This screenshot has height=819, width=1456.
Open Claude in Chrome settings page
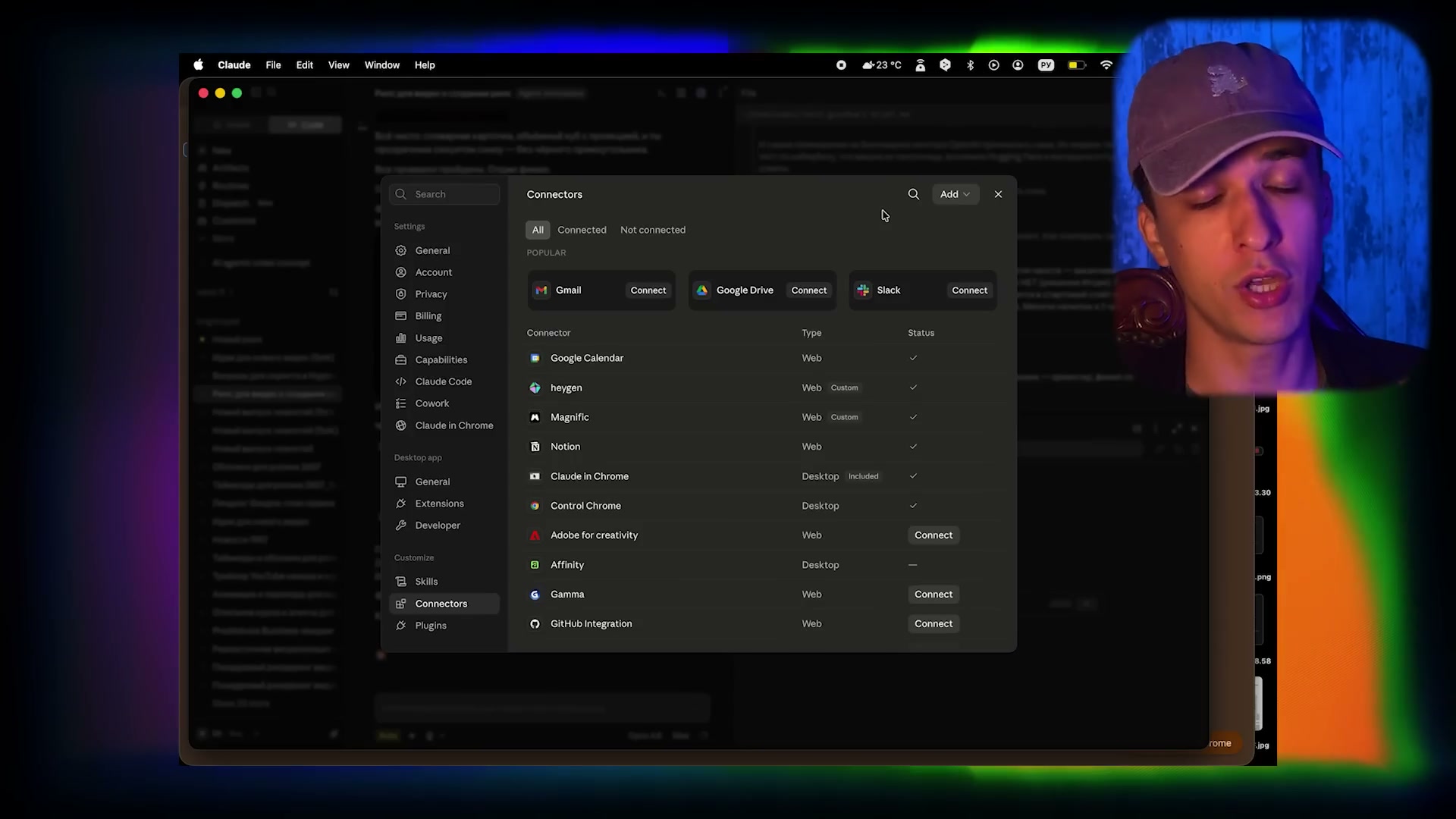click(x=444, y=425)
